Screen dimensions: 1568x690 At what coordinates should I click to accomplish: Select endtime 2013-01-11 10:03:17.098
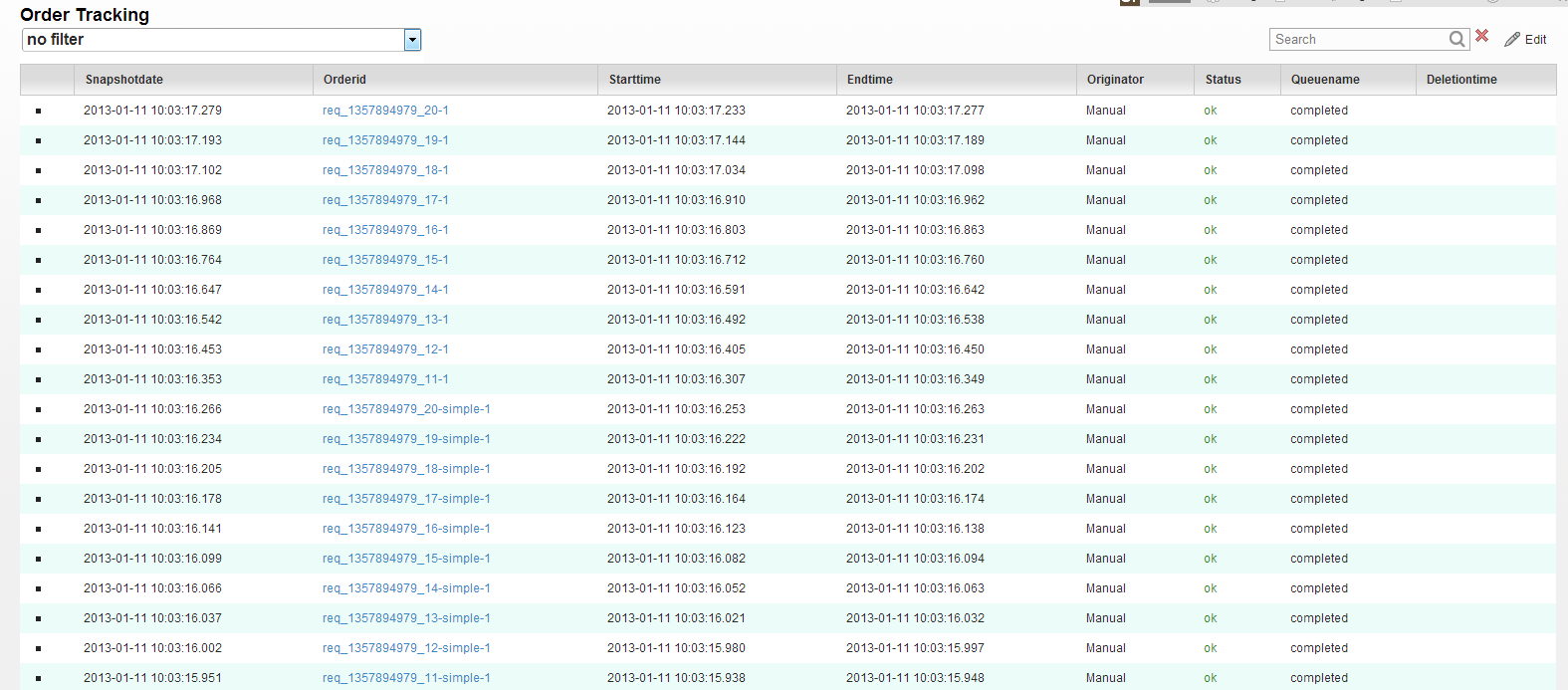coord(915,170)
